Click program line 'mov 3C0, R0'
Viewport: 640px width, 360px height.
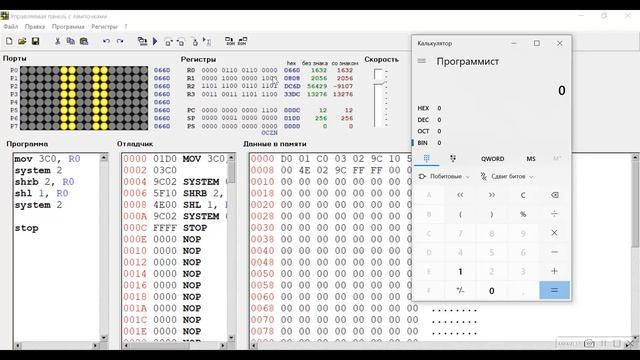47,159
